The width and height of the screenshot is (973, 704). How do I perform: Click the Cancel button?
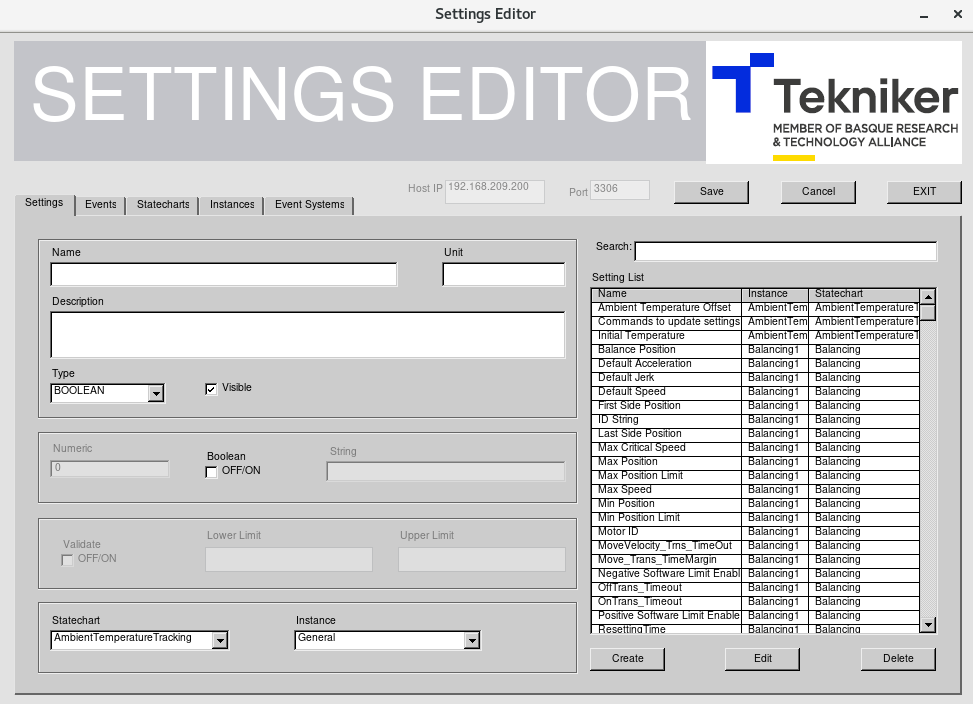[x=818, y=192]
